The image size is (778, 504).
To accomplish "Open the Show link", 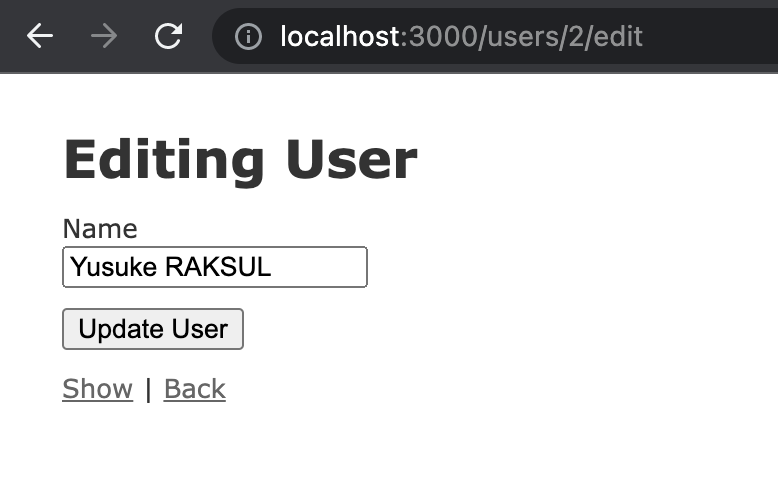I will click(x=98, y=388).
